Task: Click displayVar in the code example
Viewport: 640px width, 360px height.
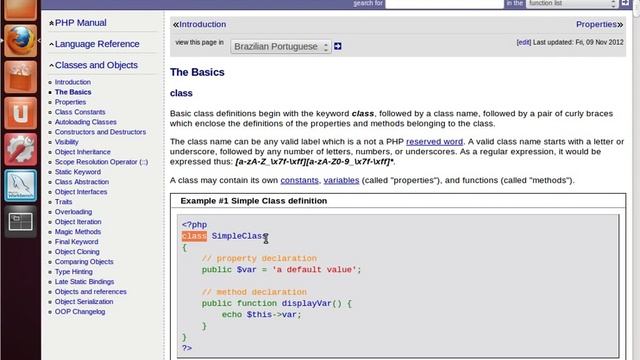Action: click(x=306, y=304)
